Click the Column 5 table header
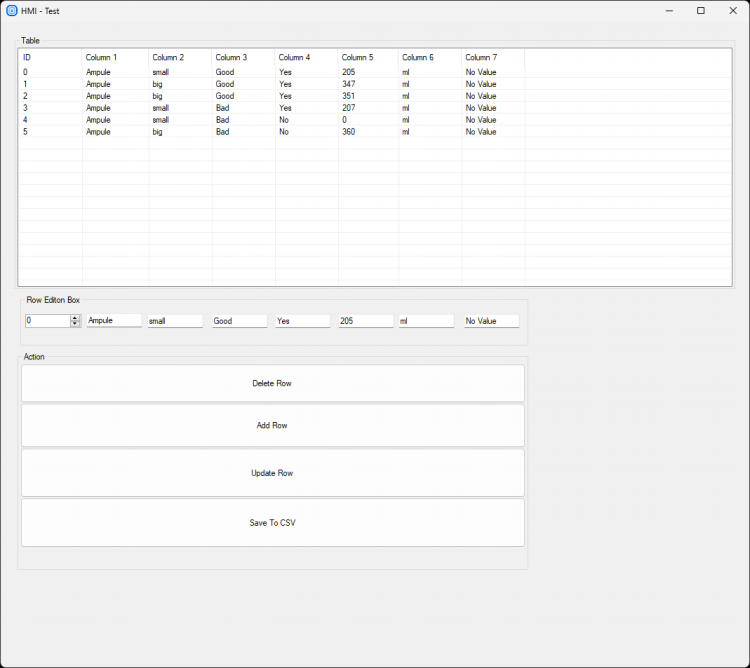Image resolution: width=750 pixels, height=668 pixels. (368, 58)
